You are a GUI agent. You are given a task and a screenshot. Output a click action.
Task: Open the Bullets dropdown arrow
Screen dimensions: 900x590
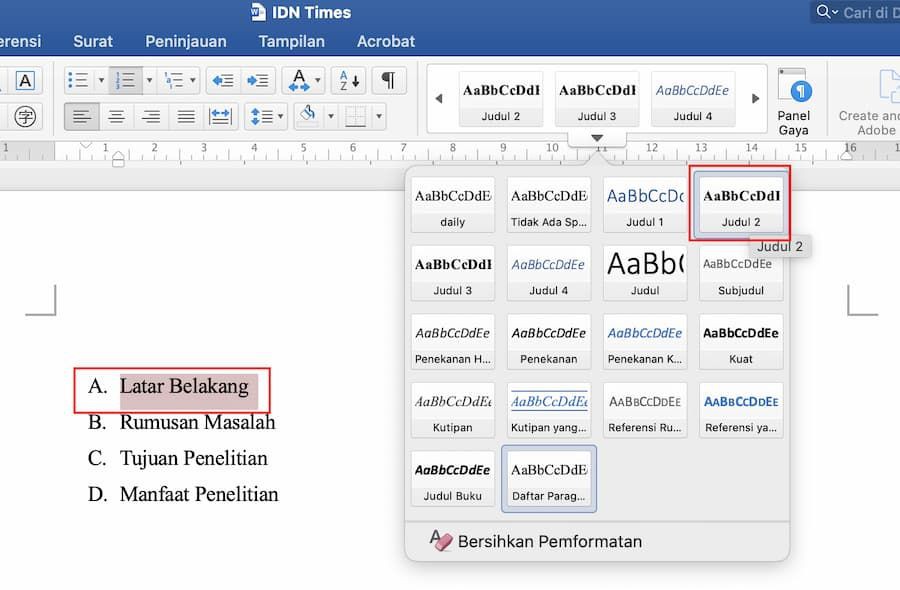tap(101, 80)
